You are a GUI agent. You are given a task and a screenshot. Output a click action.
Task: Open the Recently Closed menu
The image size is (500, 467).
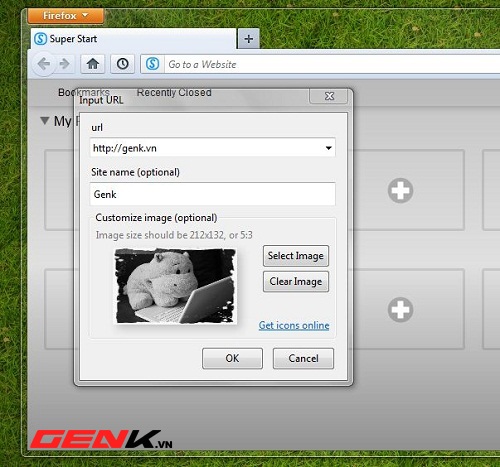(174, 92)
